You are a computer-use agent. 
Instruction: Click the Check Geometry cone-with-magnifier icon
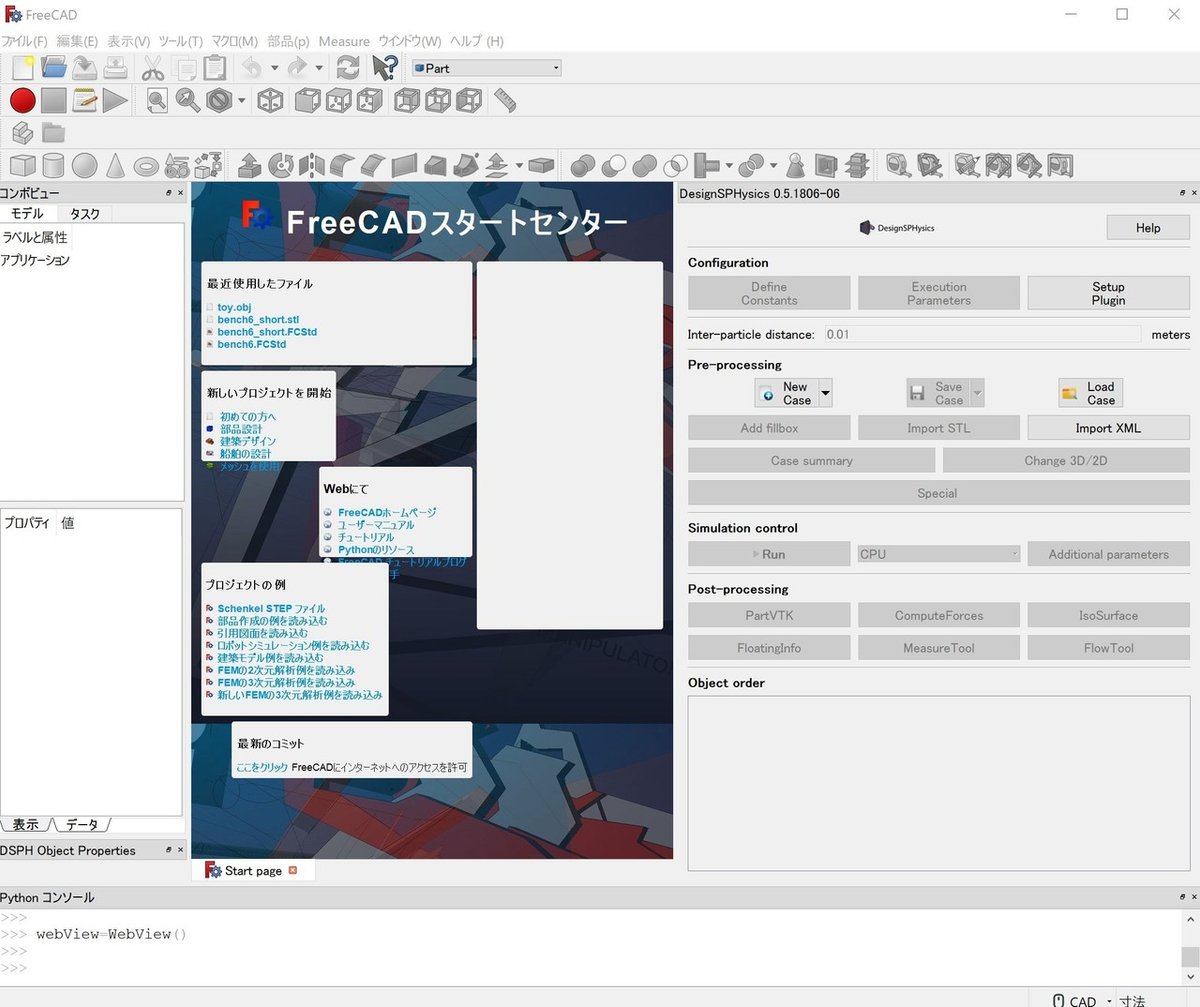tap(795, 164)
